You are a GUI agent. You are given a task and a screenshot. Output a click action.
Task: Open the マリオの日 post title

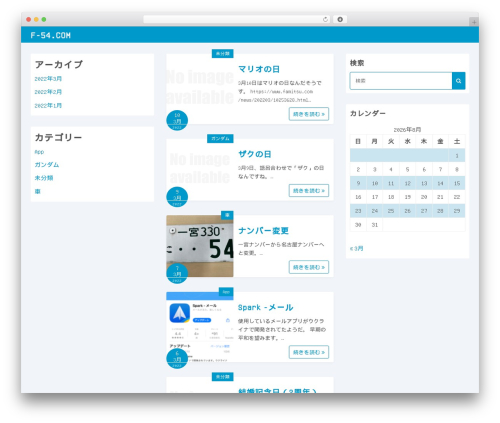pos(259,69)
